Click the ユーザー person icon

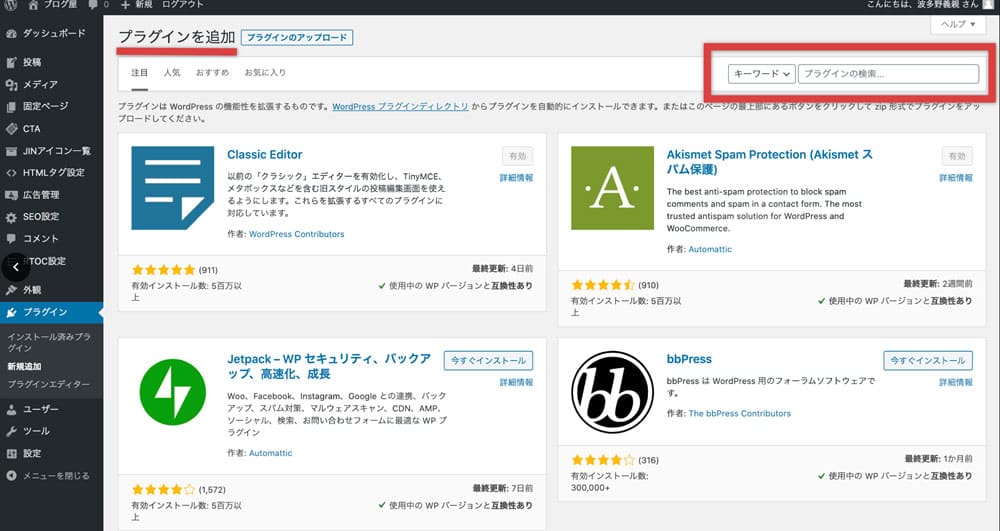pos(11,409)
